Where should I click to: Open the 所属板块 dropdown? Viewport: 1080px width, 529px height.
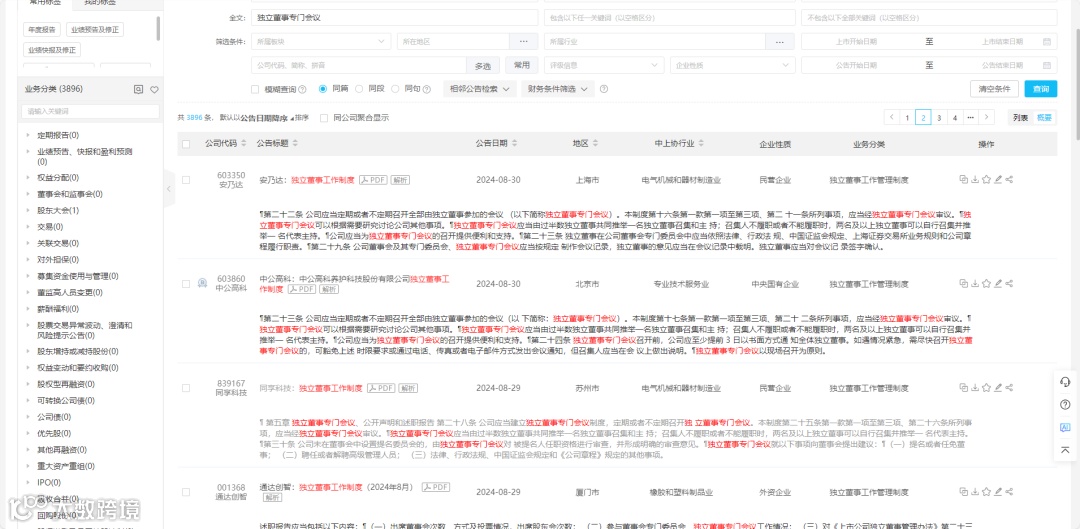point(321,41)
